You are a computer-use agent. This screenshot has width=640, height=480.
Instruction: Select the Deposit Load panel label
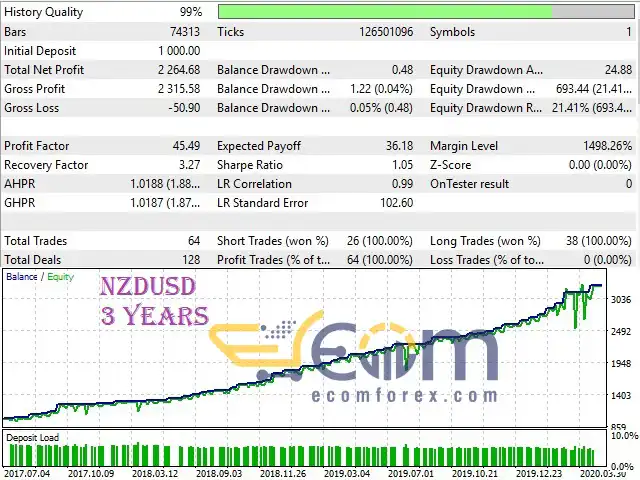pyautogui.click(x=33, y=438)
